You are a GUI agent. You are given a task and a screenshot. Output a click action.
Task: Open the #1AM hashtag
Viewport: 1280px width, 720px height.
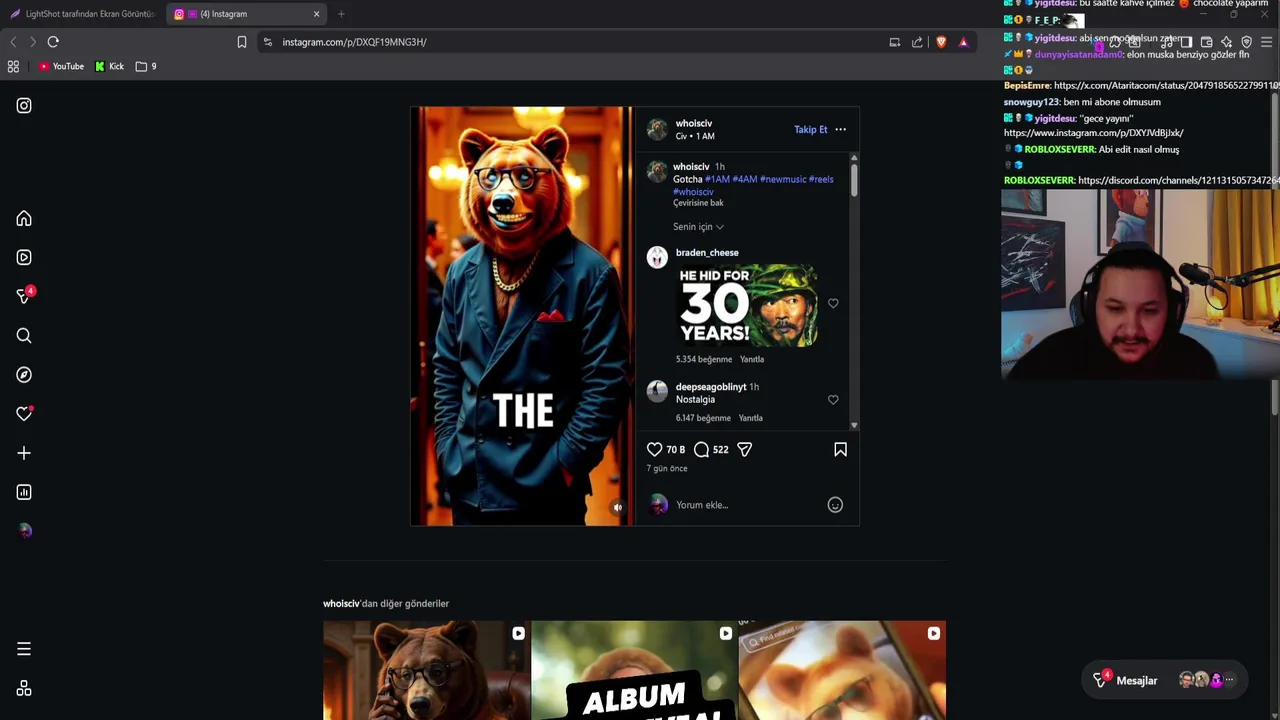717,180
